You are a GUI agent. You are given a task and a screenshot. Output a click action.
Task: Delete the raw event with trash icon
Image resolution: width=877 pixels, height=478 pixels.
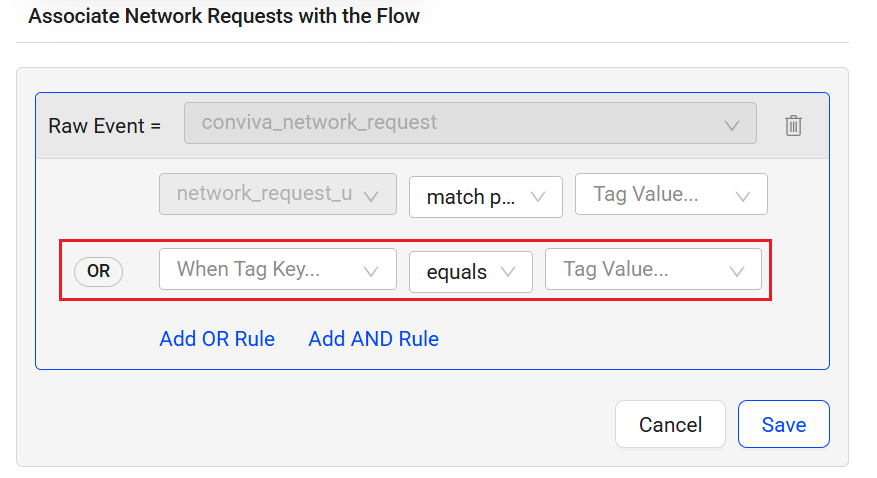(793, 125)
